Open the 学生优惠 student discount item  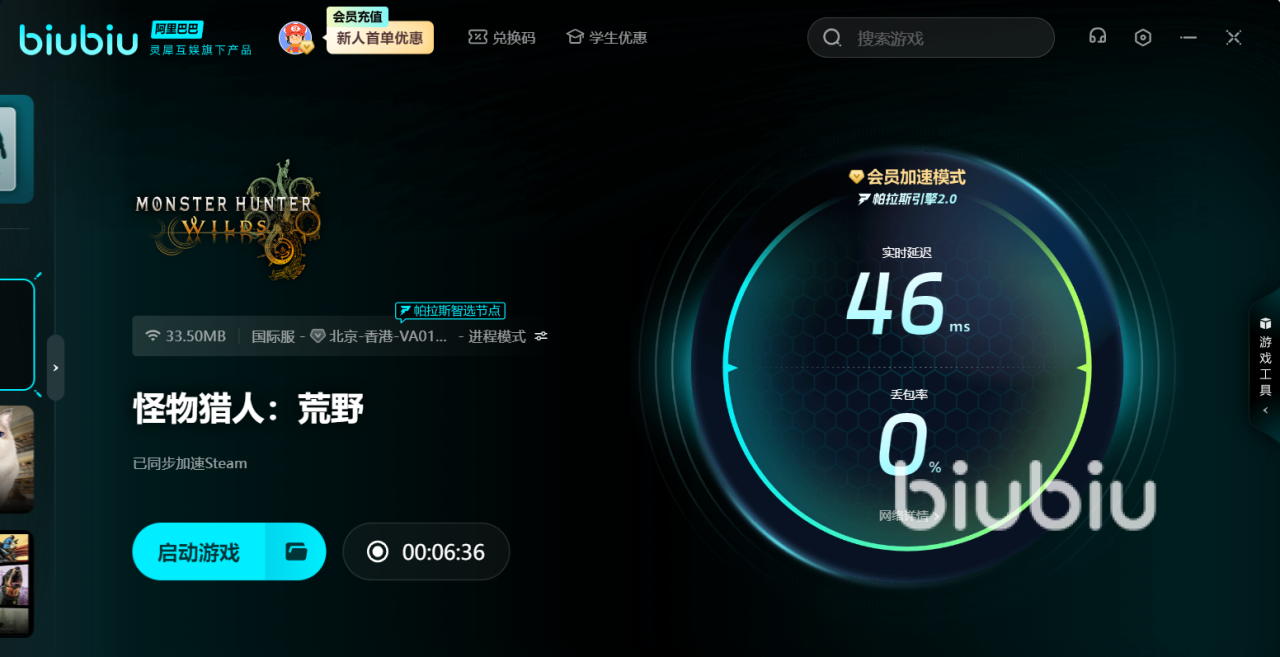(x=607, y=37)
